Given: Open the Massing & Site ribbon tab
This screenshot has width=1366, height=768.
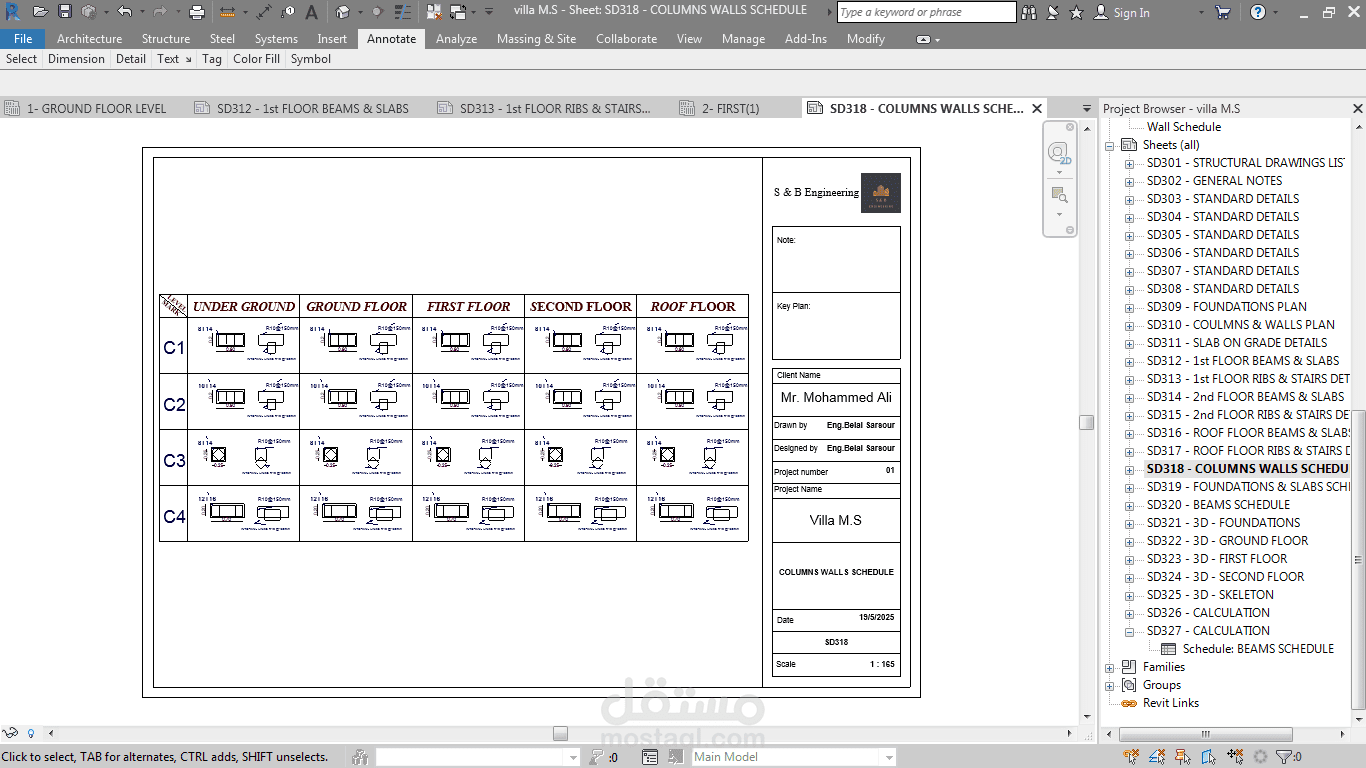Looking at the screenshot, I should 536,39.
